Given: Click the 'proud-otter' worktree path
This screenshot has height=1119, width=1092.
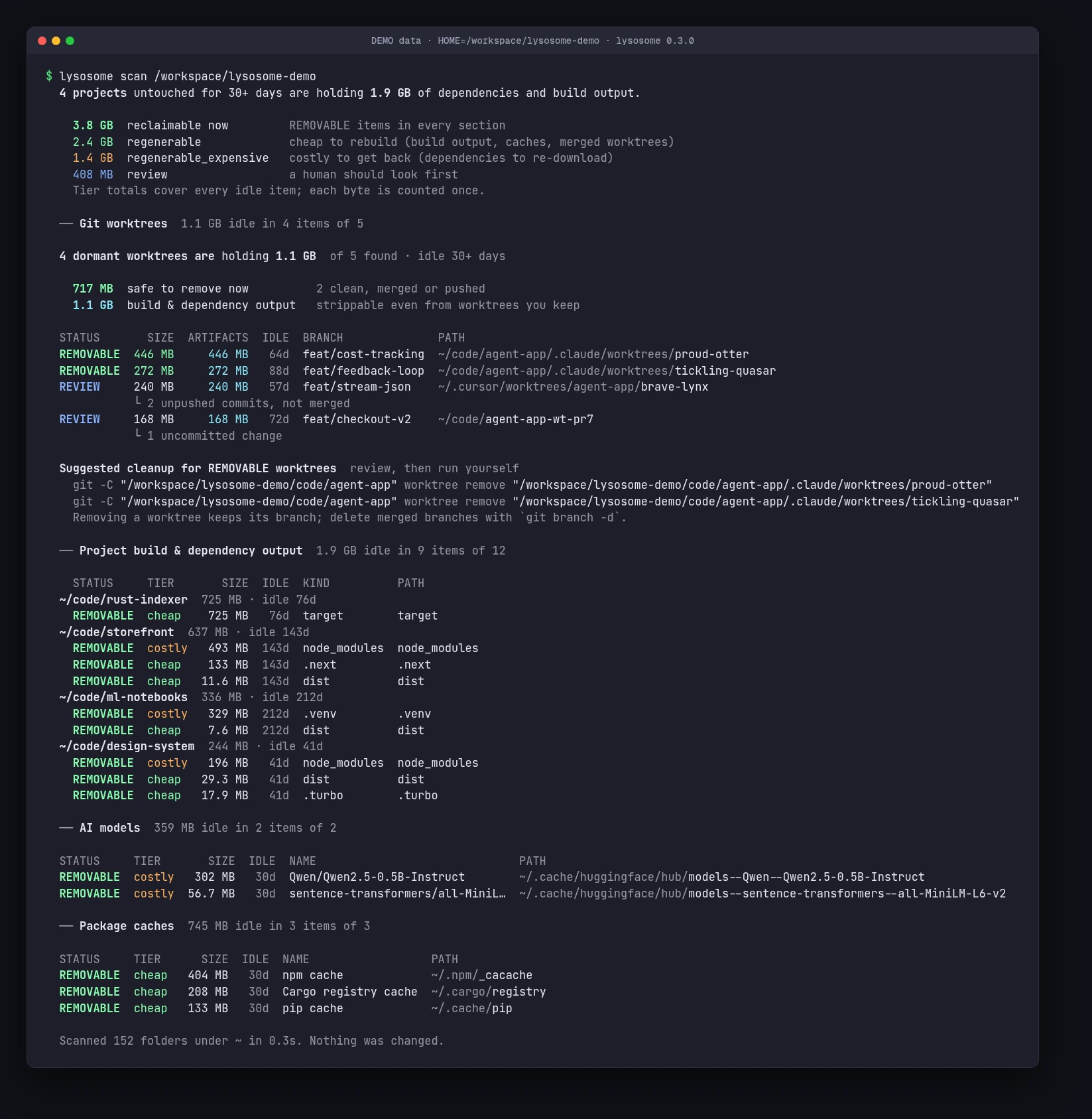Looking at the screenshot, I should tap(711, 354).
